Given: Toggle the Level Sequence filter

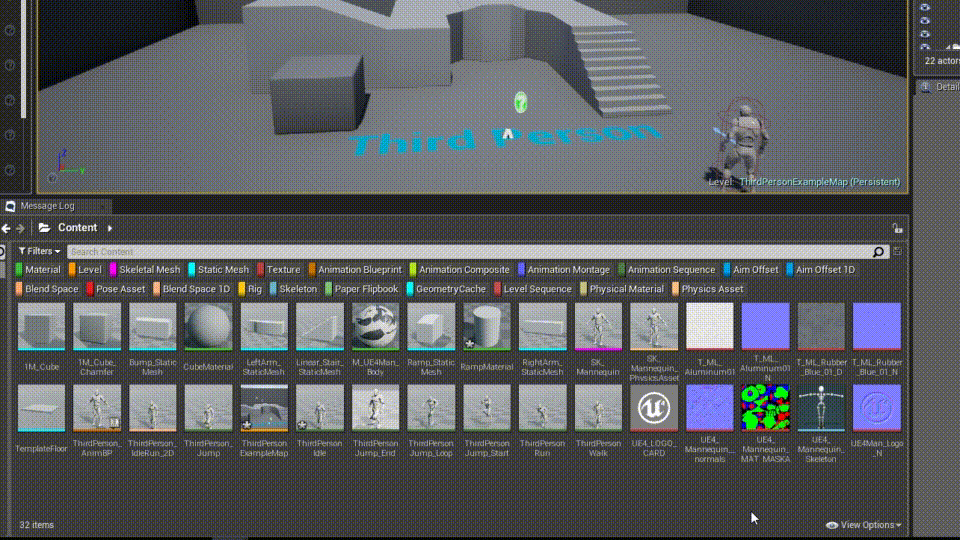Looking at the screenshot, I should click(x=533, y=289).
